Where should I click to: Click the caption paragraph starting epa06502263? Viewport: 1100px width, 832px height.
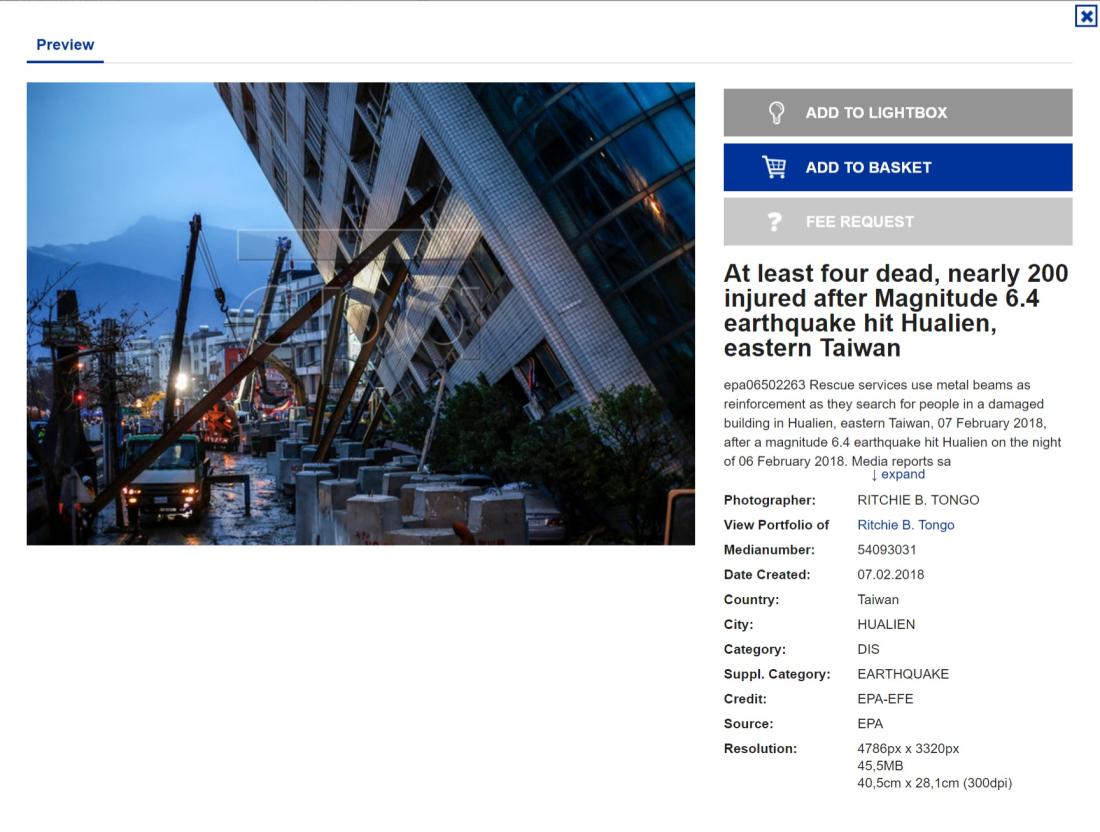(892, 423)
